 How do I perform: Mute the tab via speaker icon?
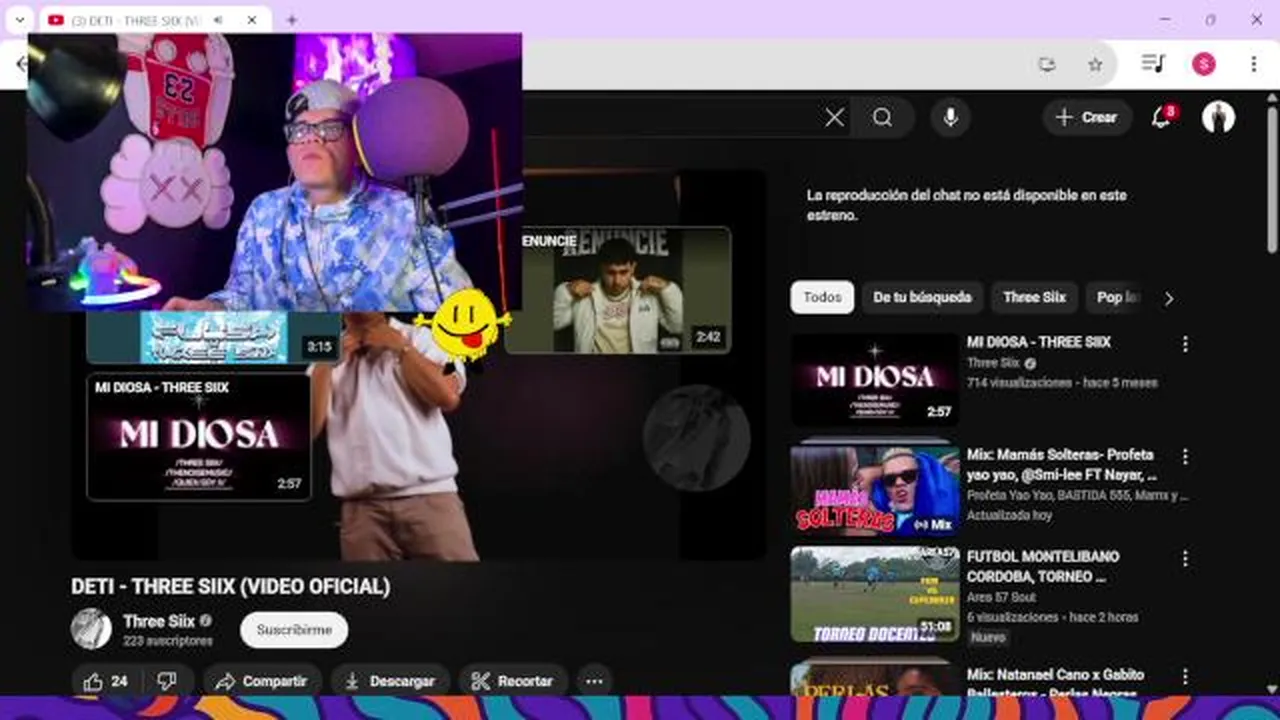tap(219, 20)
